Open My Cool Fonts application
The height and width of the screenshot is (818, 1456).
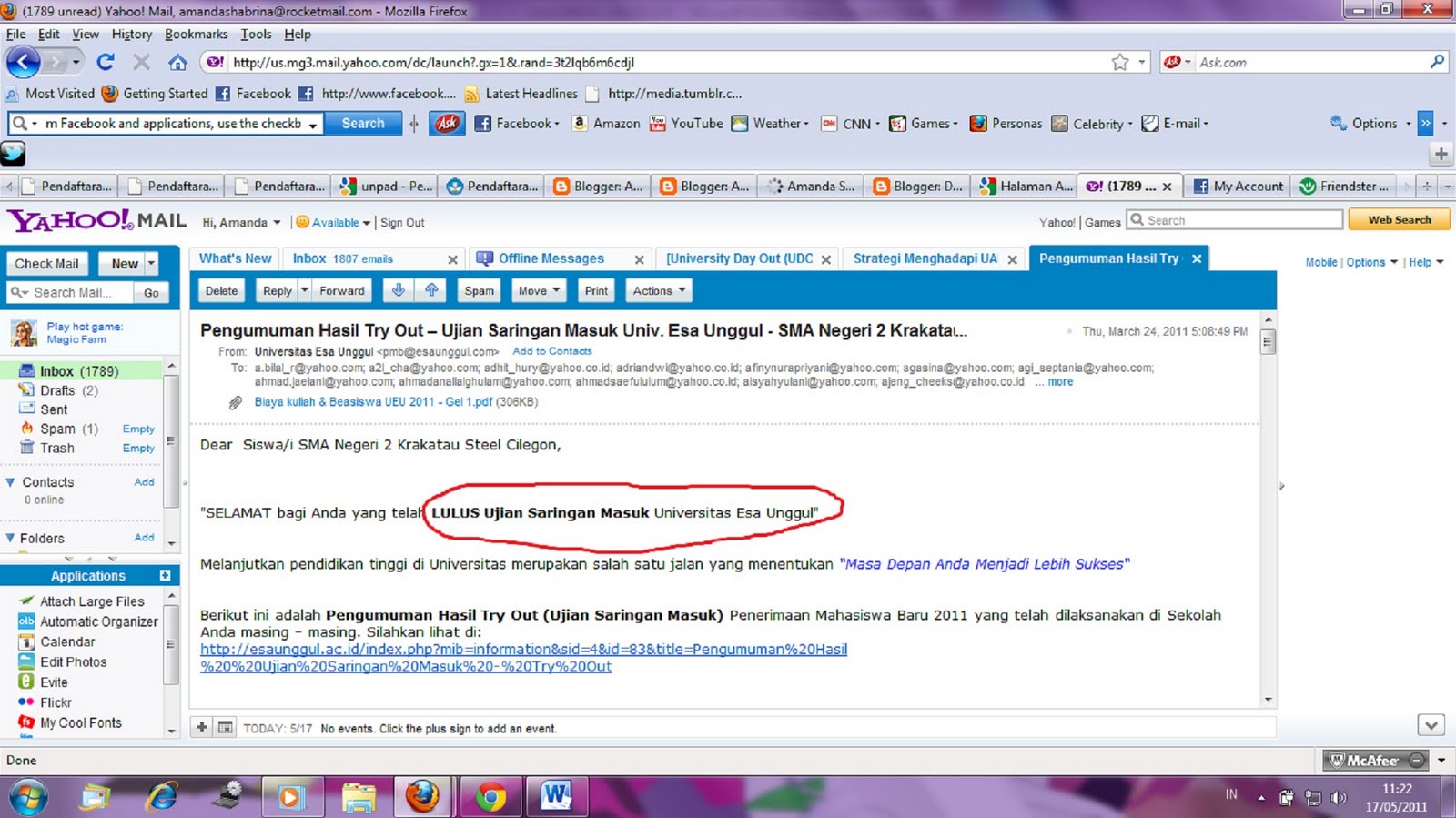coord(70,722)
